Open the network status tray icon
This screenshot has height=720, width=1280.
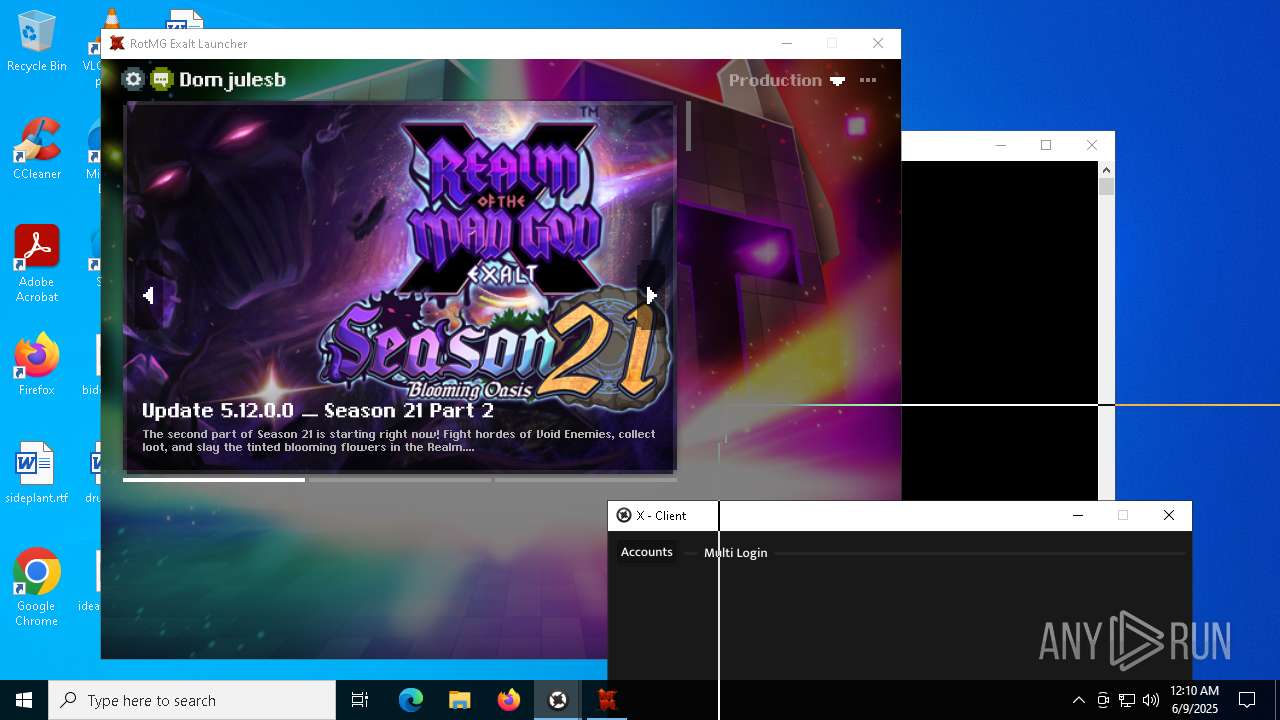(1127, 700)
